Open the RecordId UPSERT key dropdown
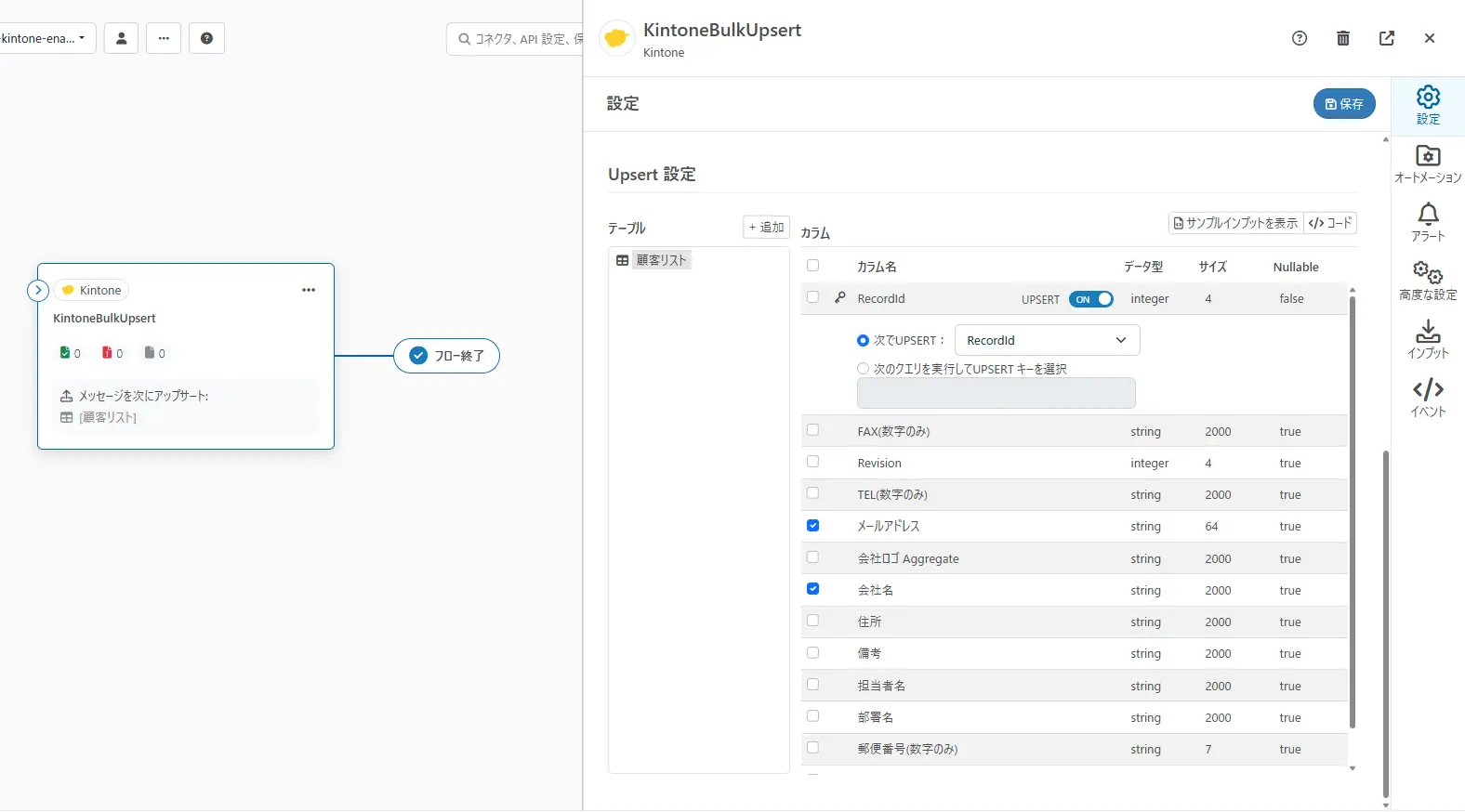1465x812 pixels. pyautogui.click(x=1047, y=340)
